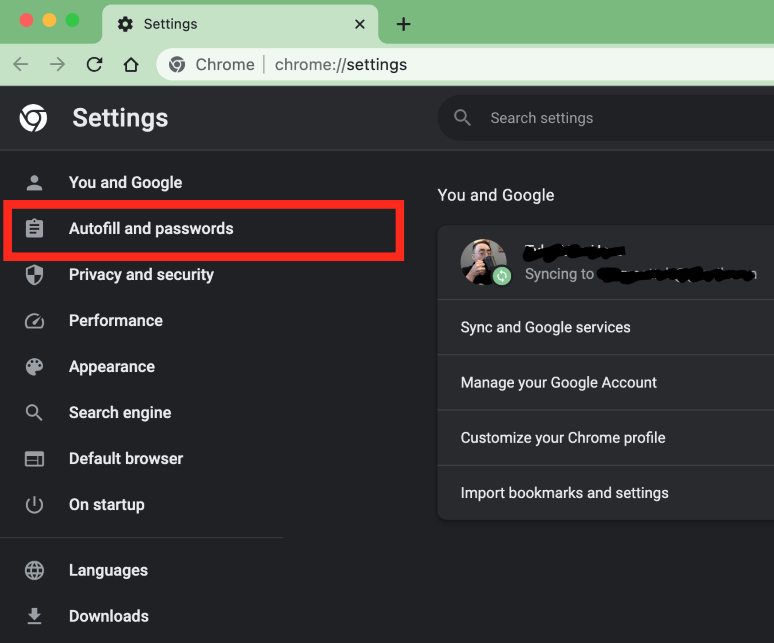The height and width of the screenshot is (643, 774).
Task: Focus the Search settings field
Action: pos(606,118)
